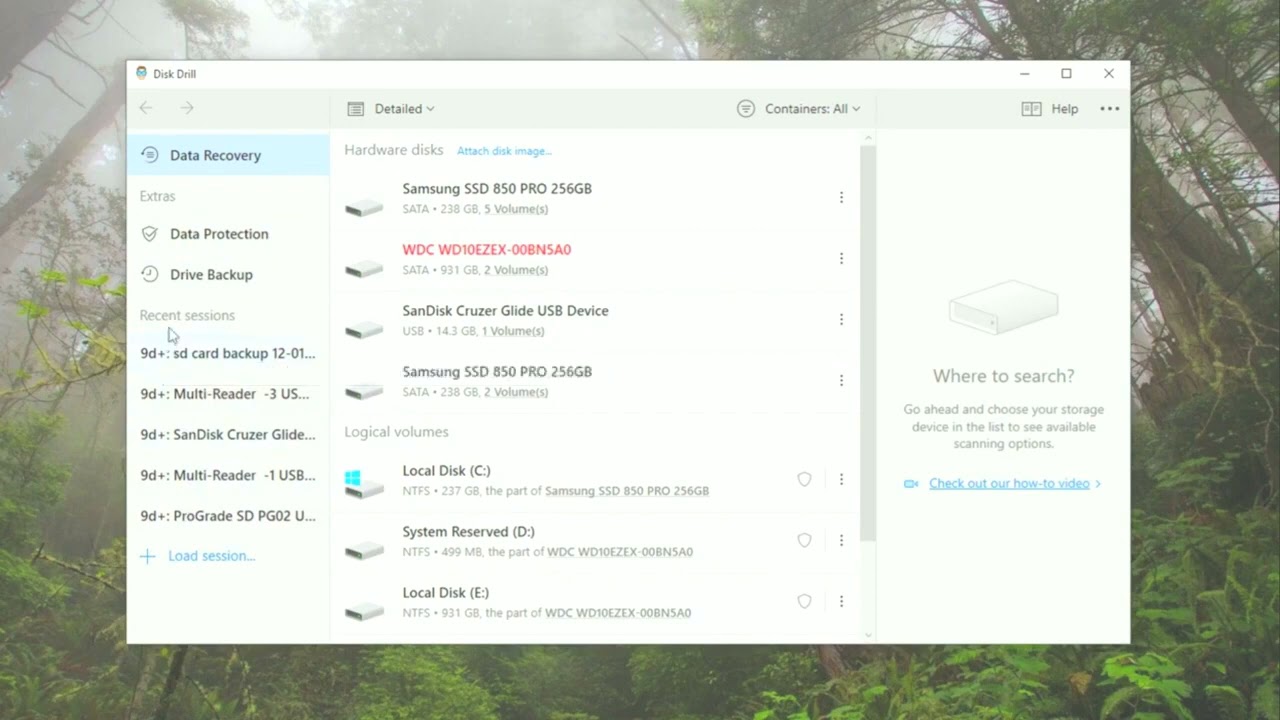Click the Logical volumes section header
The width and height of the screenshot is (1280, 720).
(396, 432)
